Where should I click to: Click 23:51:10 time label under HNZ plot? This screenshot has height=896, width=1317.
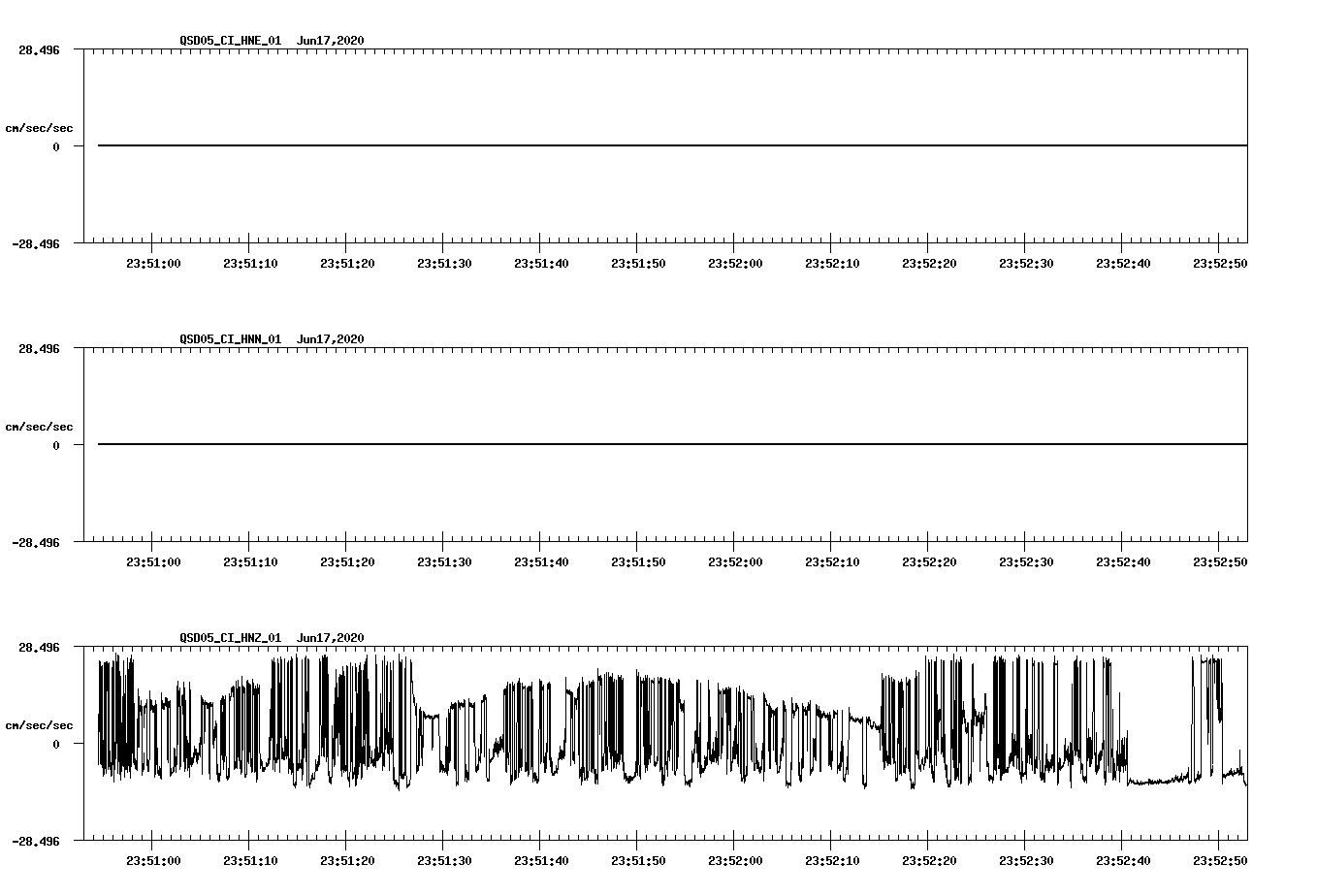tap(250, 861)
